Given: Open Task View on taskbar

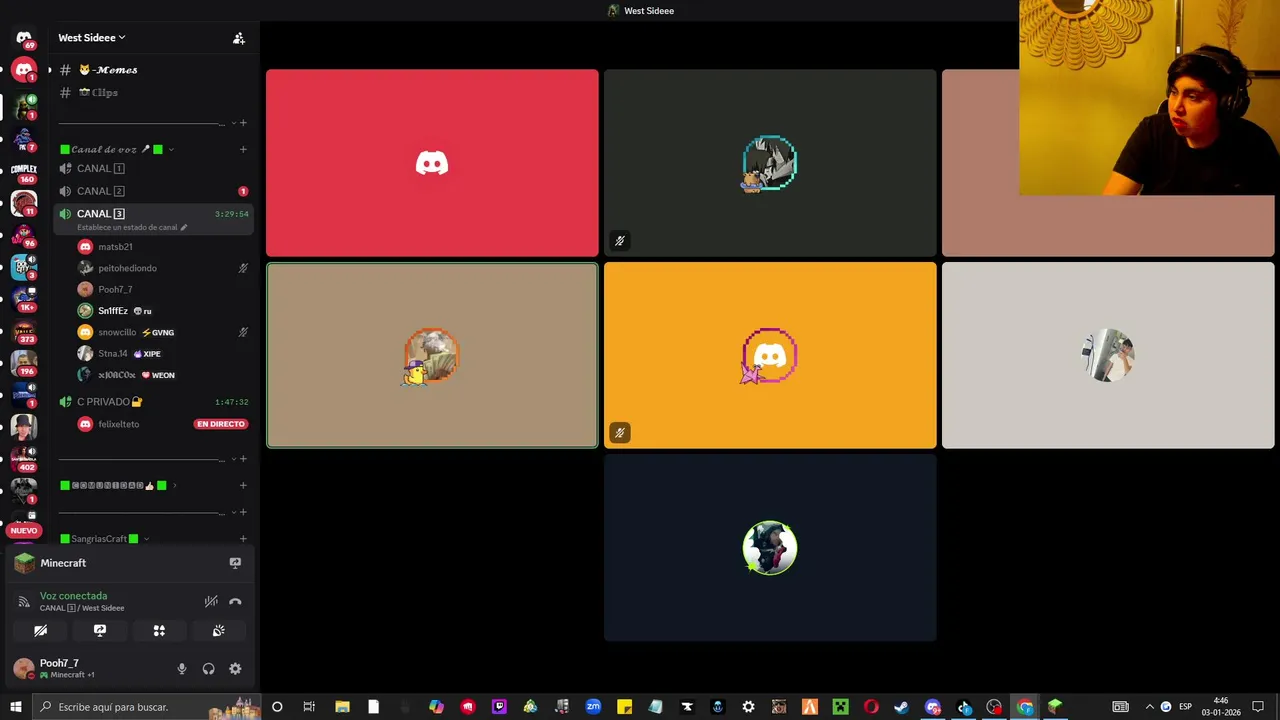Looking at the screenshot, I should tap(309, 707).
